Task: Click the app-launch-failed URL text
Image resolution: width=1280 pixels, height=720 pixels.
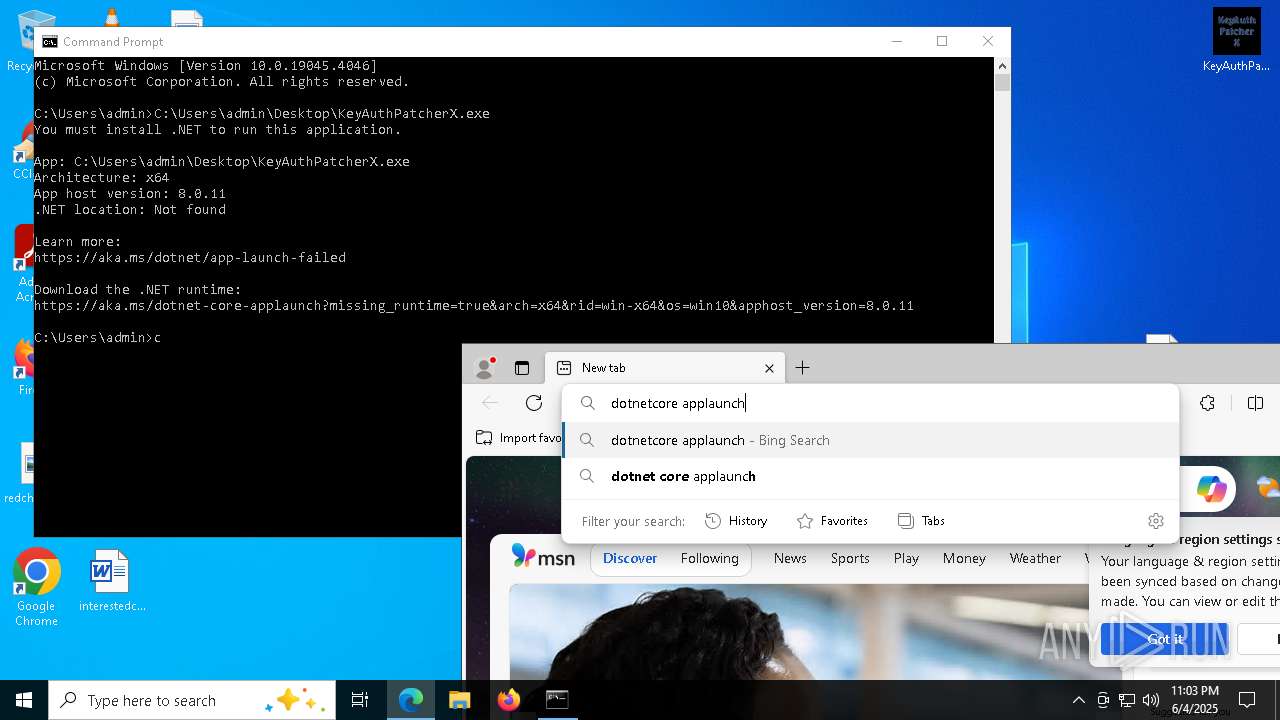Action: [190, 258]
